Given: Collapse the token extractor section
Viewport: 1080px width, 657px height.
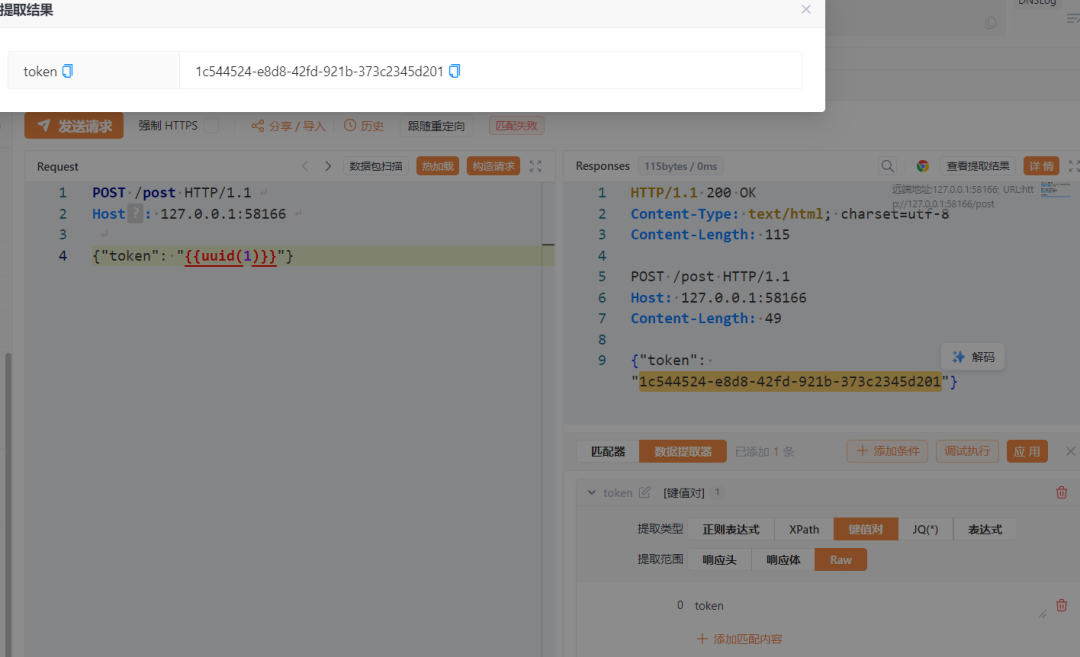Looking at the screenshot, I should click(x=591, y=492).
